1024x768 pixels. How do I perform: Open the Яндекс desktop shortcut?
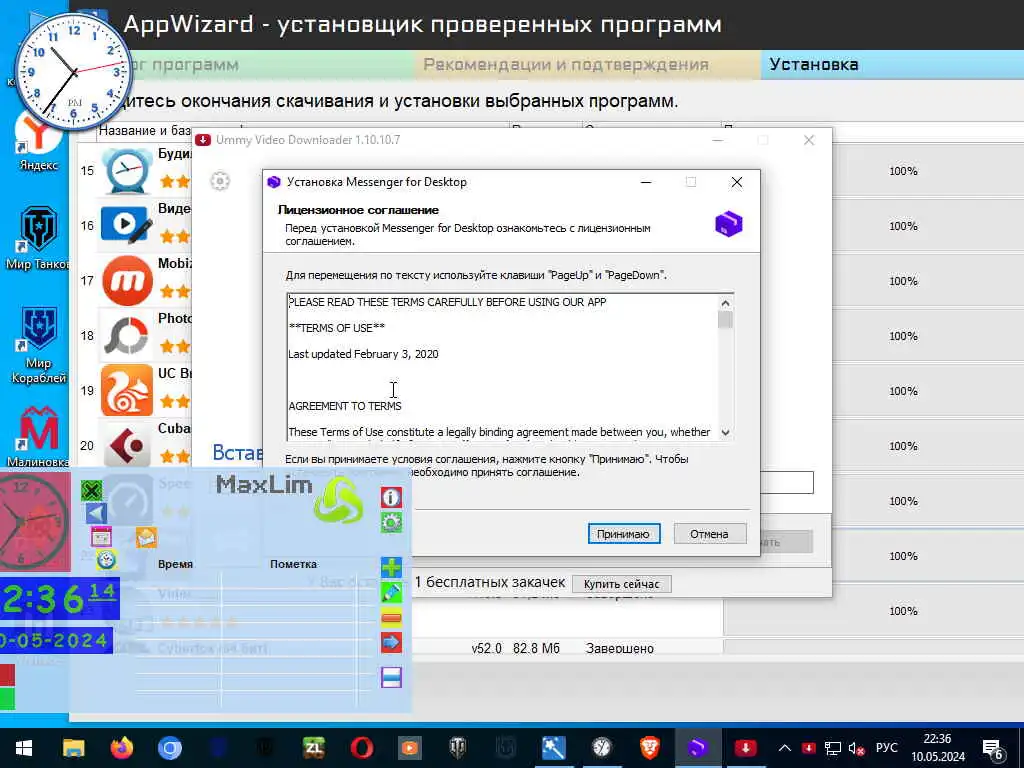coord(39,140)
